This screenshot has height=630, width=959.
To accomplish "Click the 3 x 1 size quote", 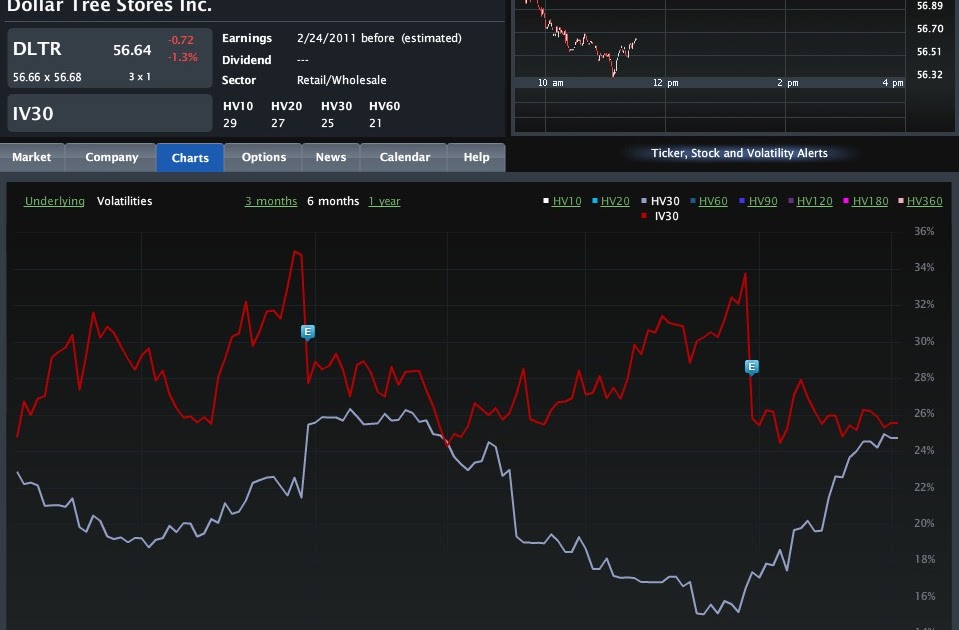I will tap(139, 77).
